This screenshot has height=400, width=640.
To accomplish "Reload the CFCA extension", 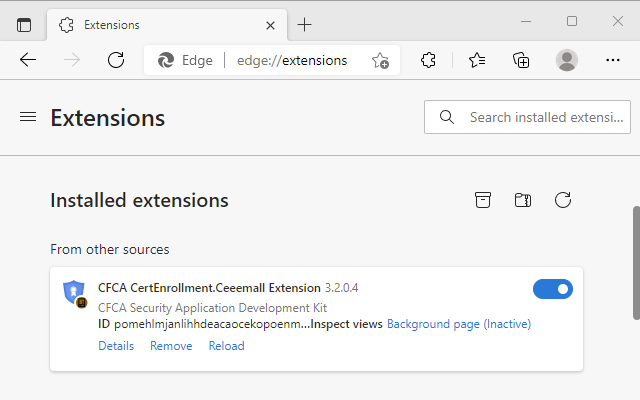I will point(226,346).
